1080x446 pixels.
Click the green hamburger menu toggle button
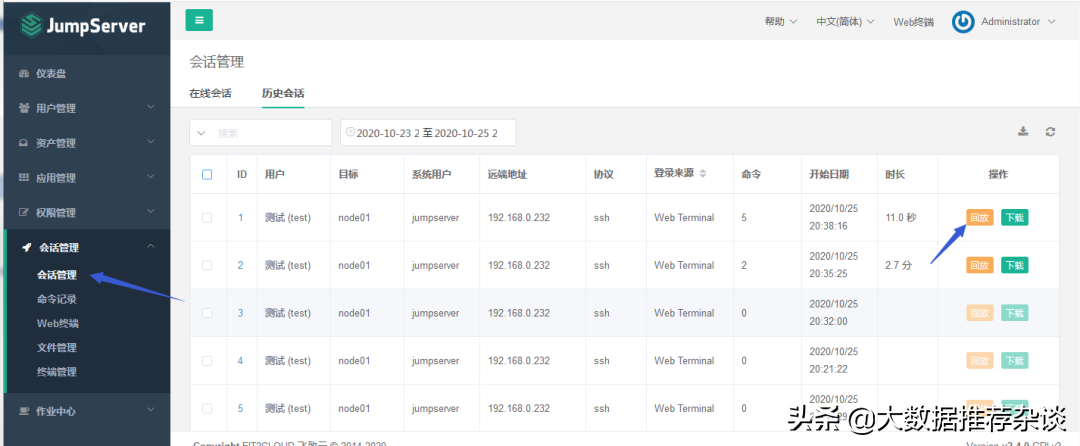tap(199, 20)
